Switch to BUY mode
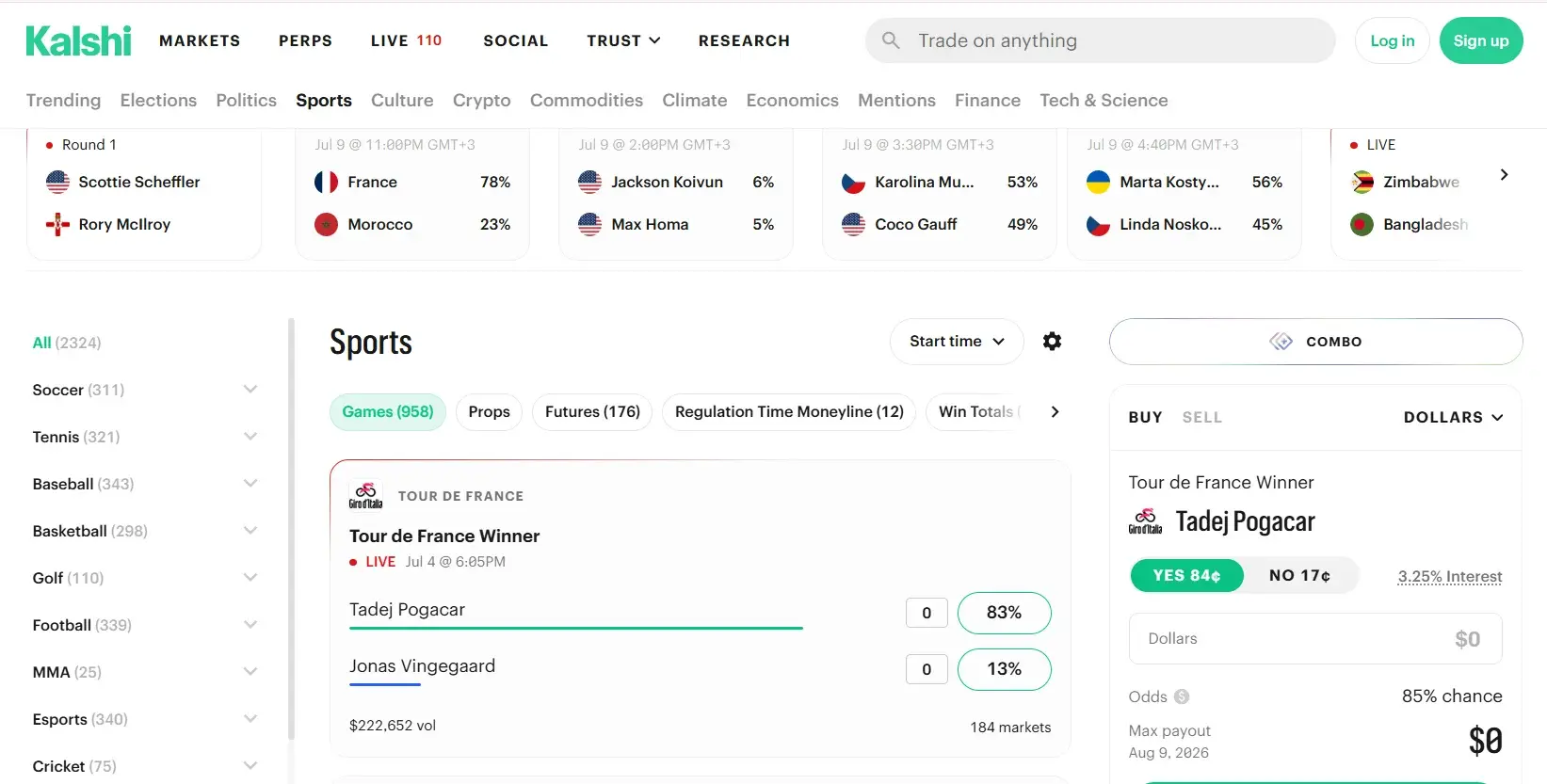 tap(1145, 417)
